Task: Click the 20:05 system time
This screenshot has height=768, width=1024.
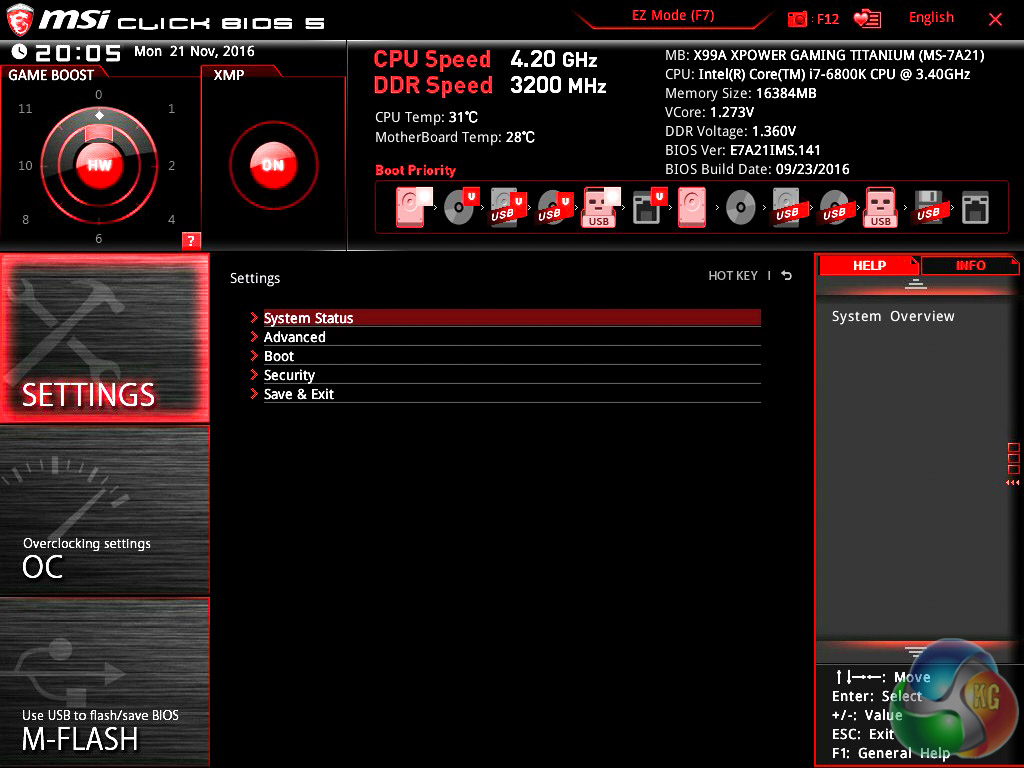Action: point(78,52)
